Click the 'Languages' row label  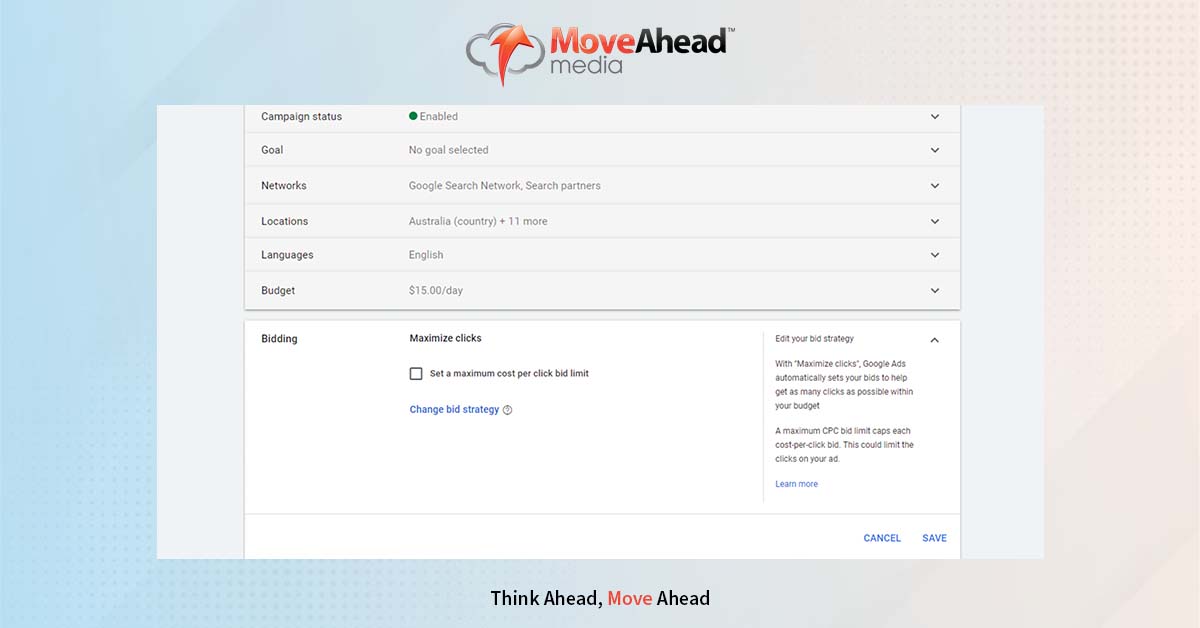click(287, 255)
